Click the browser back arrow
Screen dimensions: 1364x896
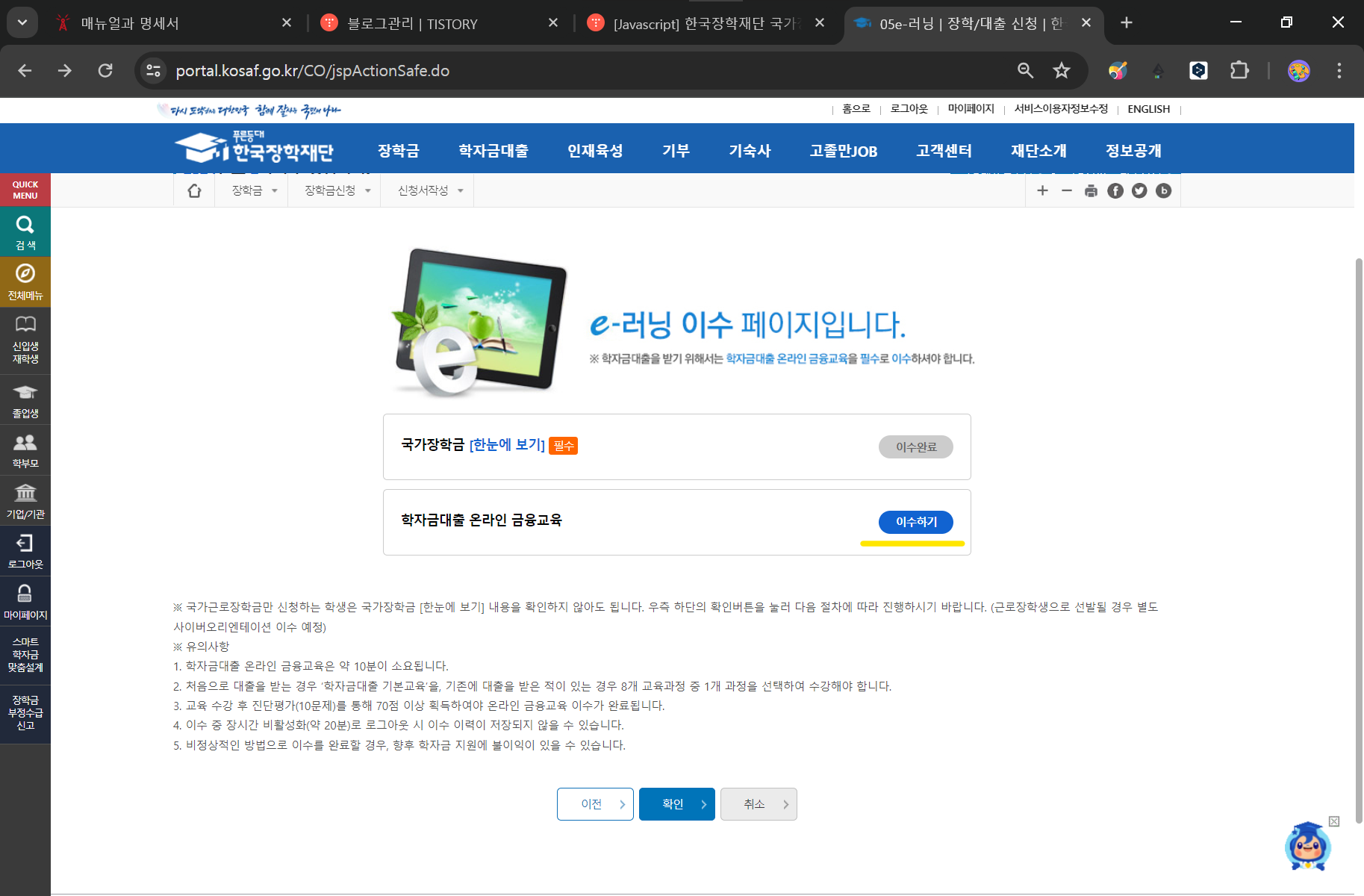[x=25, y=70]
